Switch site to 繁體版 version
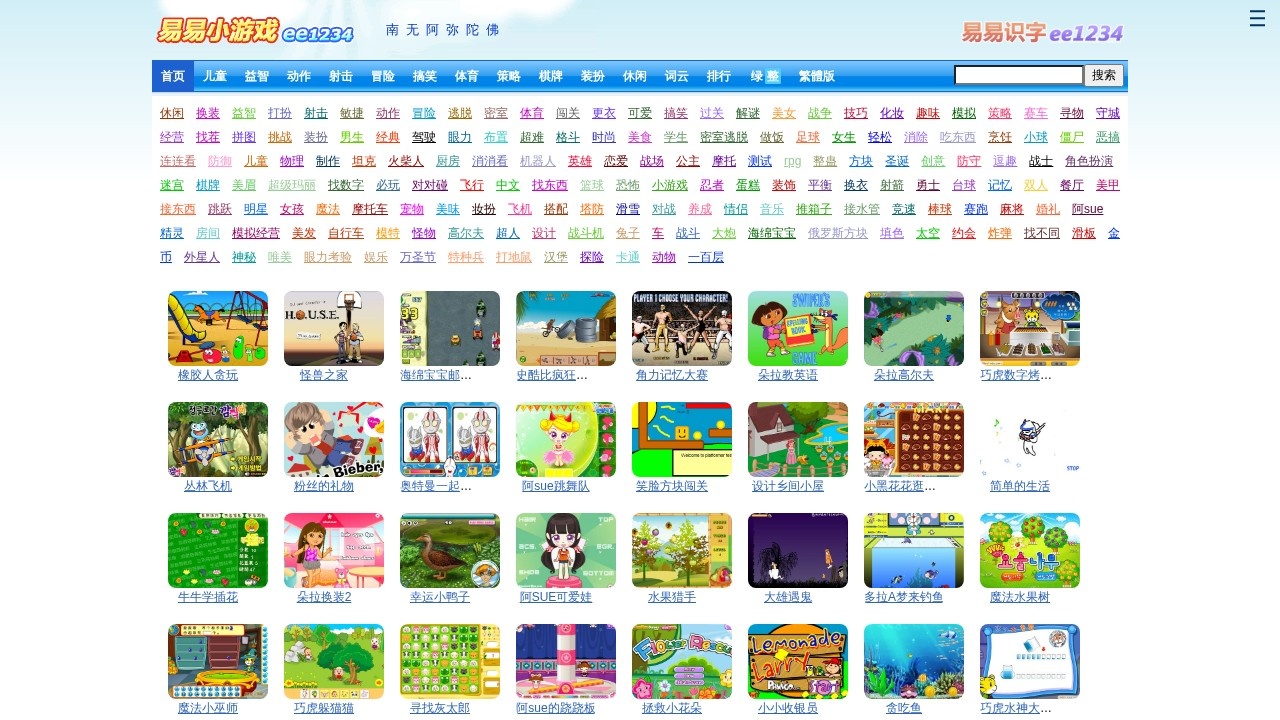Screen dimensions: 1280x720 (816, 76)
